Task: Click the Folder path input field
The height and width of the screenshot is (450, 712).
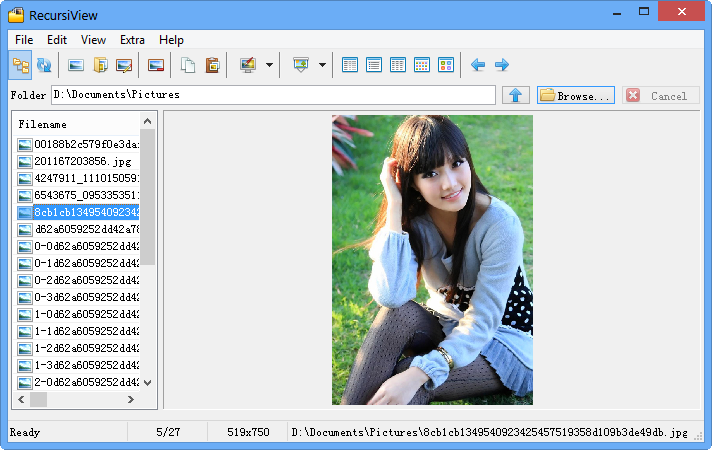Action: [272, 95]
